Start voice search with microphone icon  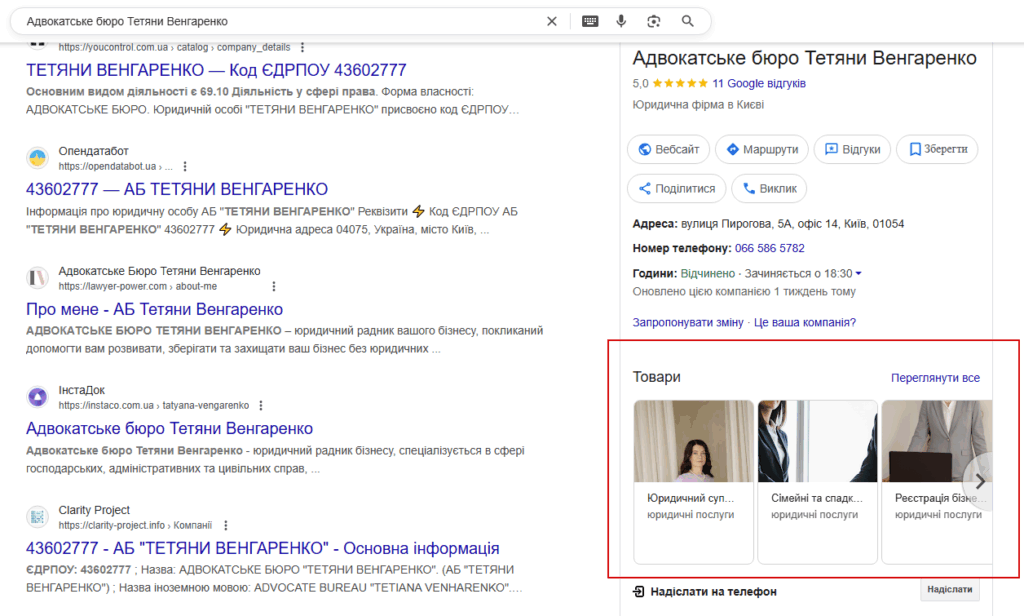(x=621, y=21)
